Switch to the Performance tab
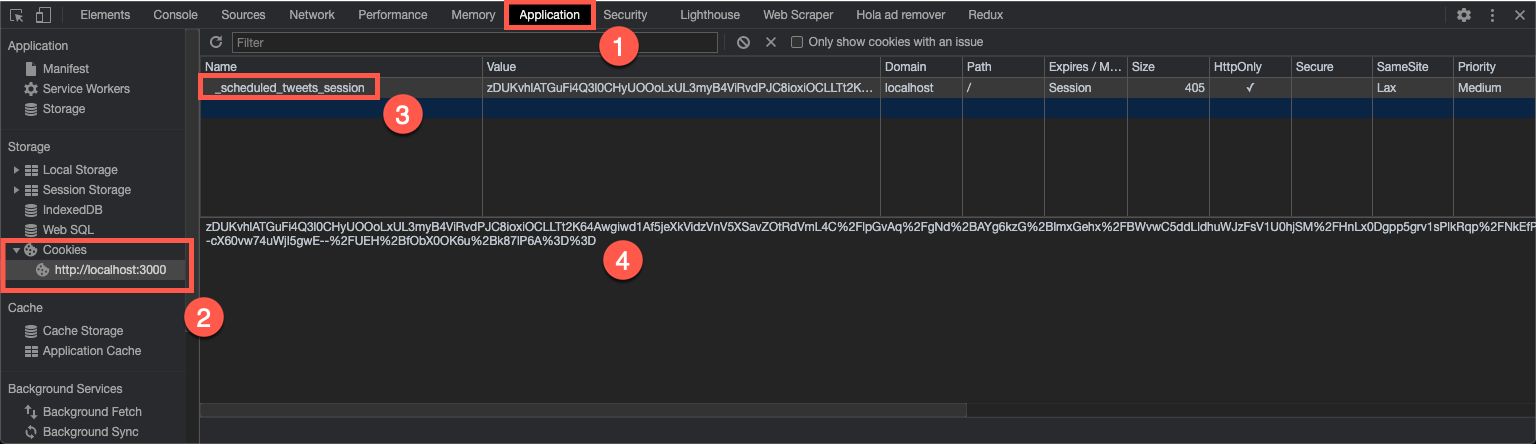Image resolution: width=1536 pixels, height=444 pixels. (x=393, y=15)
